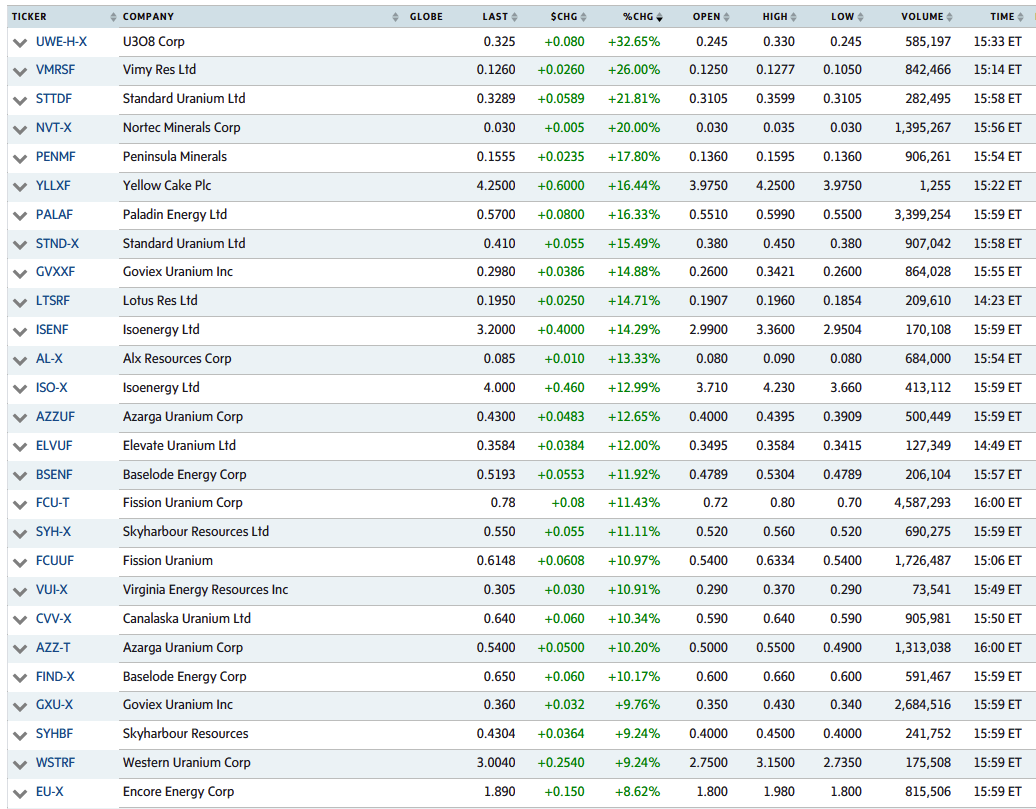Select the 14:23 ET time cell

(x=997, y=301)
